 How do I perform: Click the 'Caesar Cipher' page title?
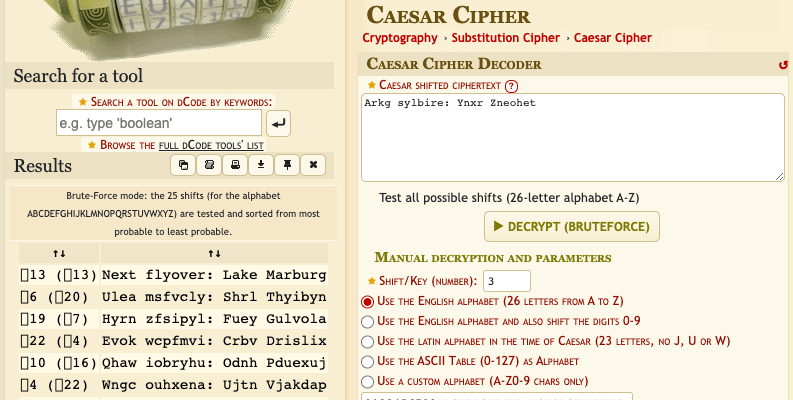(448, 15)
